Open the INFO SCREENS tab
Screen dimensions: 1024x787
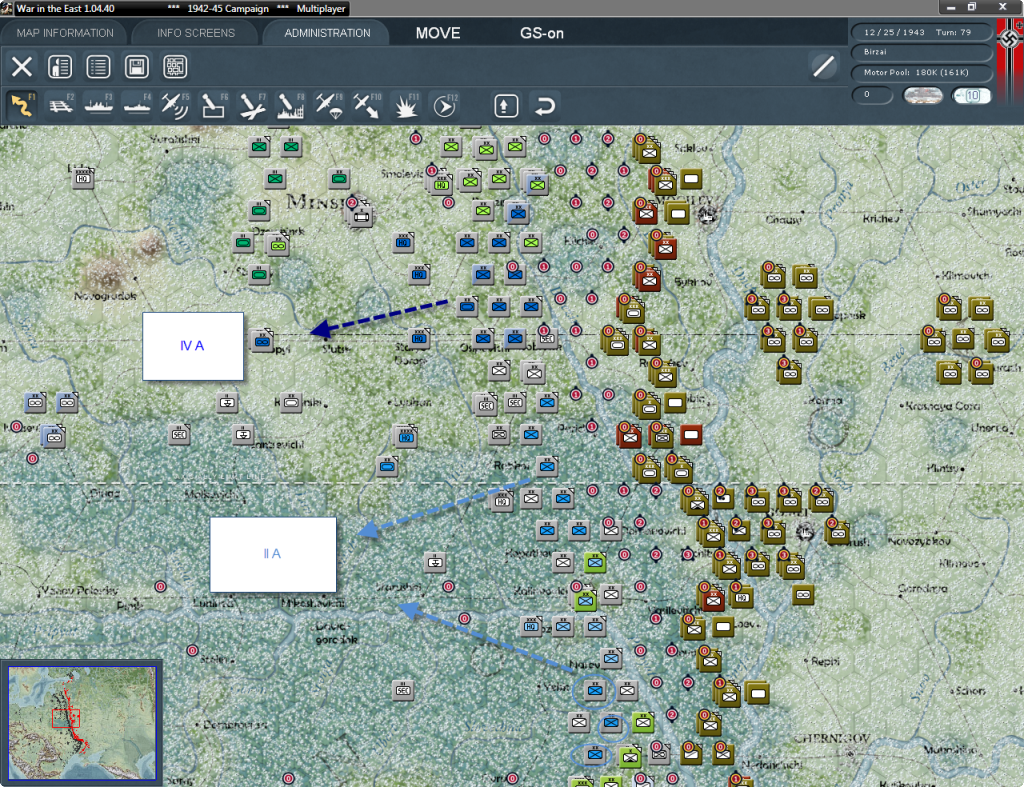click(x=196, y=33)
